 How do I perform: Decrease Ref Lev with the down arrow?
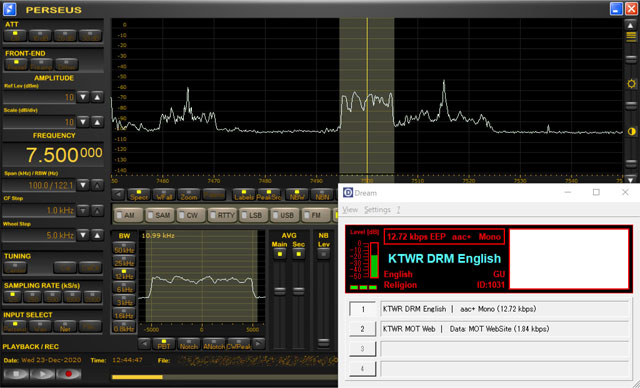coord(83,97)
